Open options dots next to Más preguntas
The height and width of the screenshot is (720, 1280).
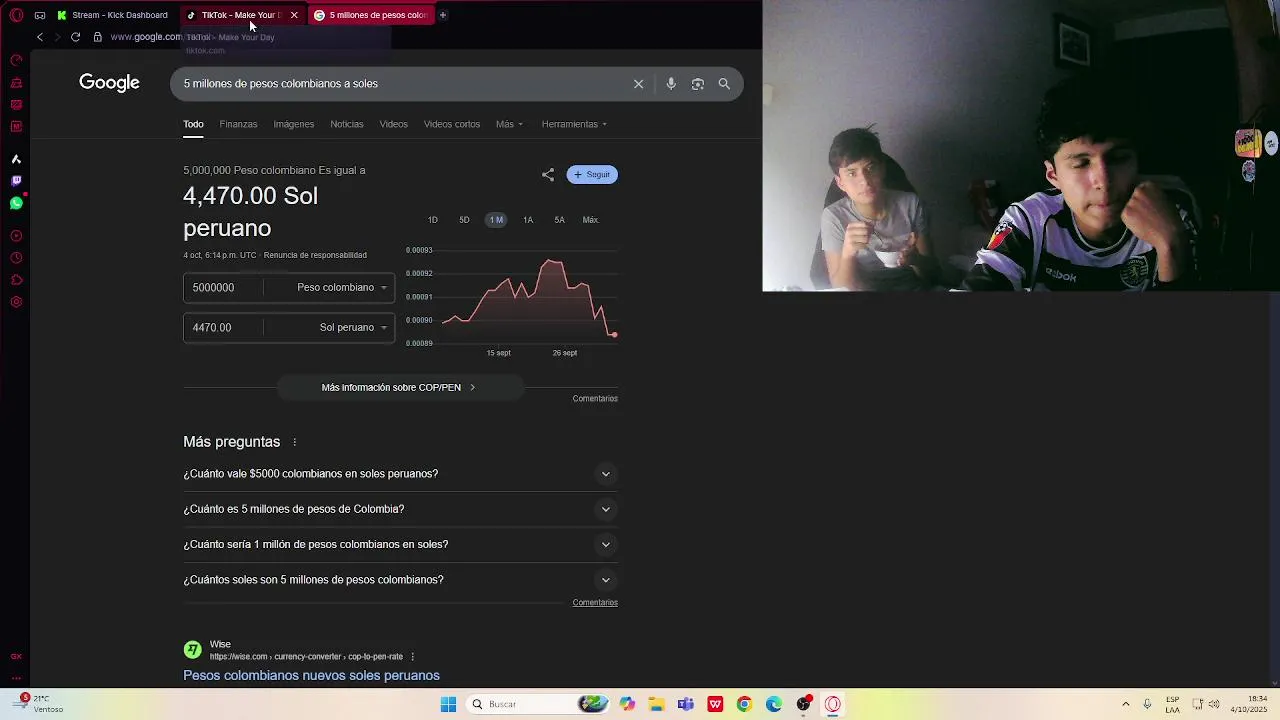coord(294,442)
